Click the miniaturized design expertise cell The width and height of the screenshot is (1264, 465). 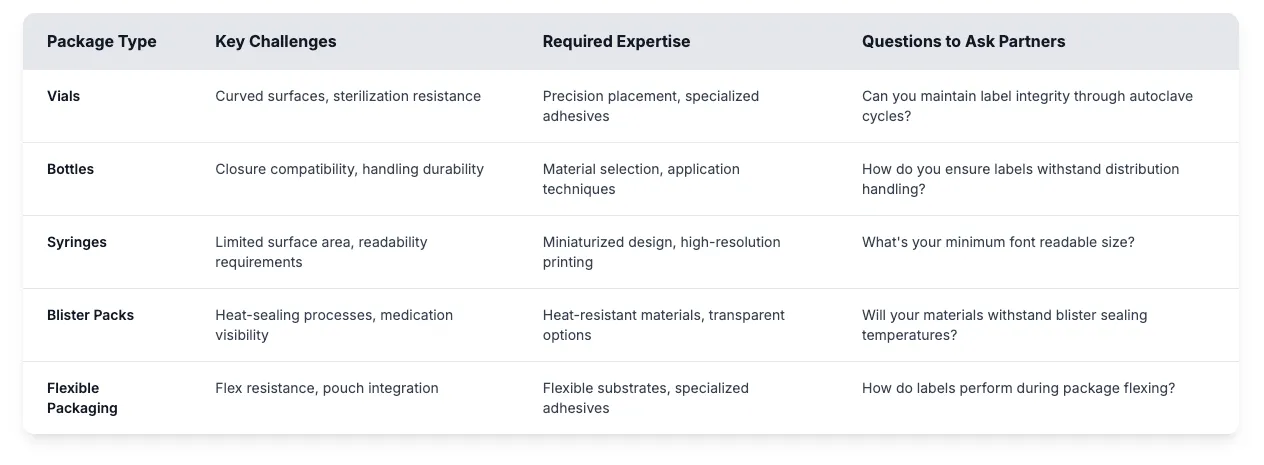[x=661, y=252]
